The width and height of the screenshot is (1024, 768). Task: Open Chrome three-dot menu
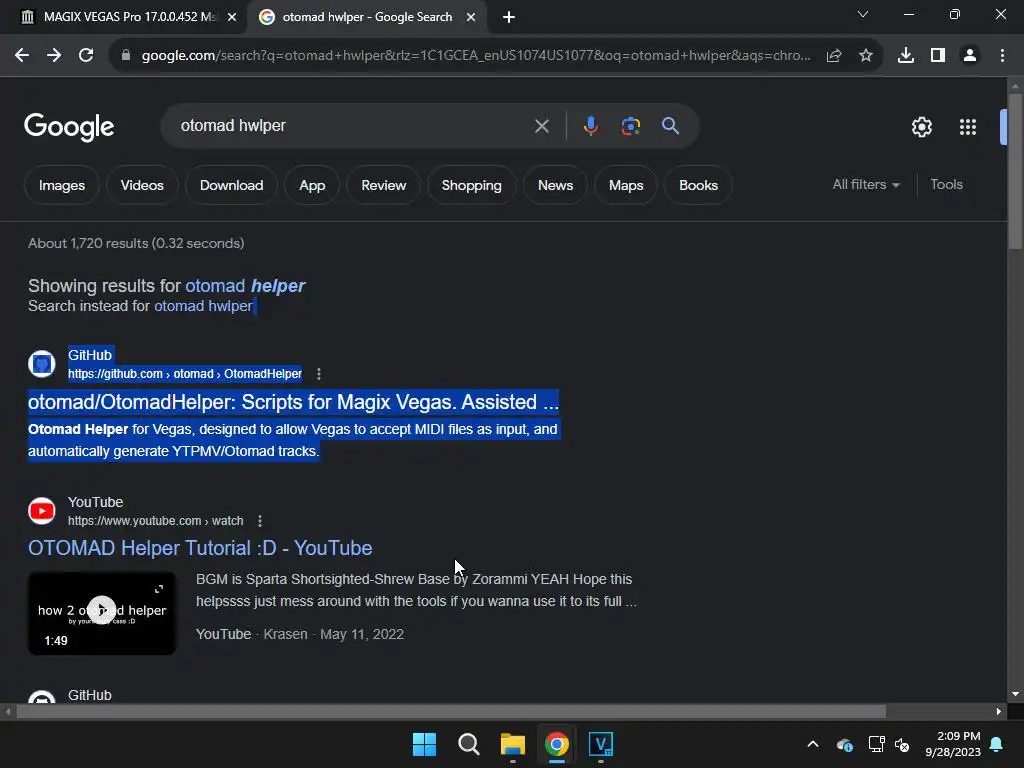(x=1002, y=56)
